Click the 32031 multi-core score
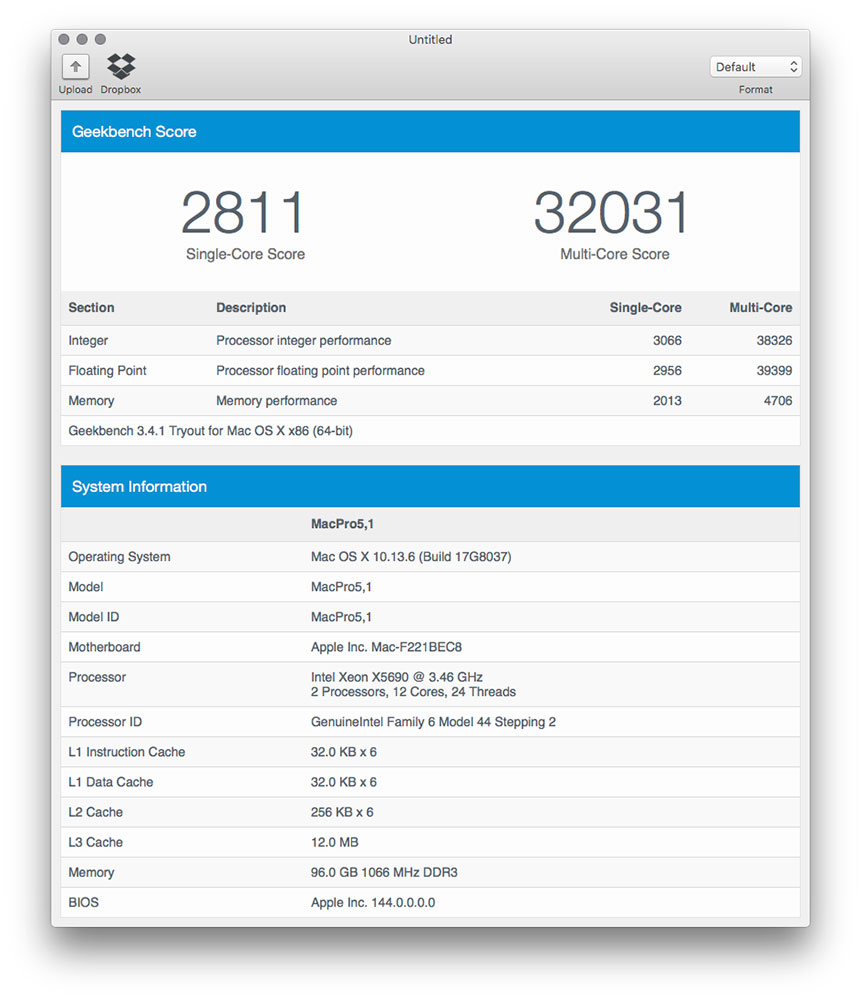Image resolution: width=861 pixels, height=1000 pixels. tap(613, 214)
